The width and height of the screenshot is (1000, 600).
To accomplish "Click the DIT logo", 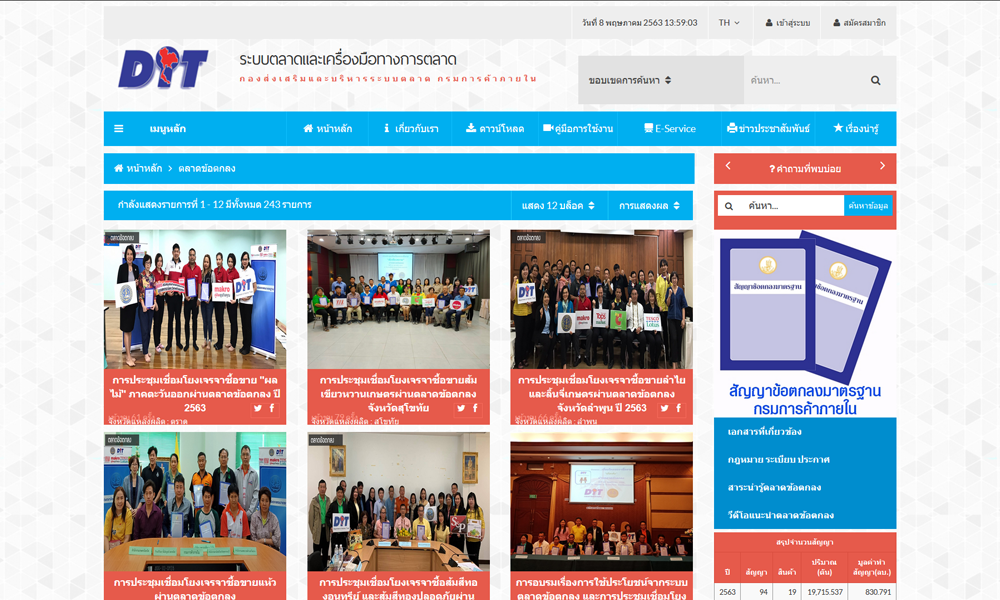I will coord(163,67).
